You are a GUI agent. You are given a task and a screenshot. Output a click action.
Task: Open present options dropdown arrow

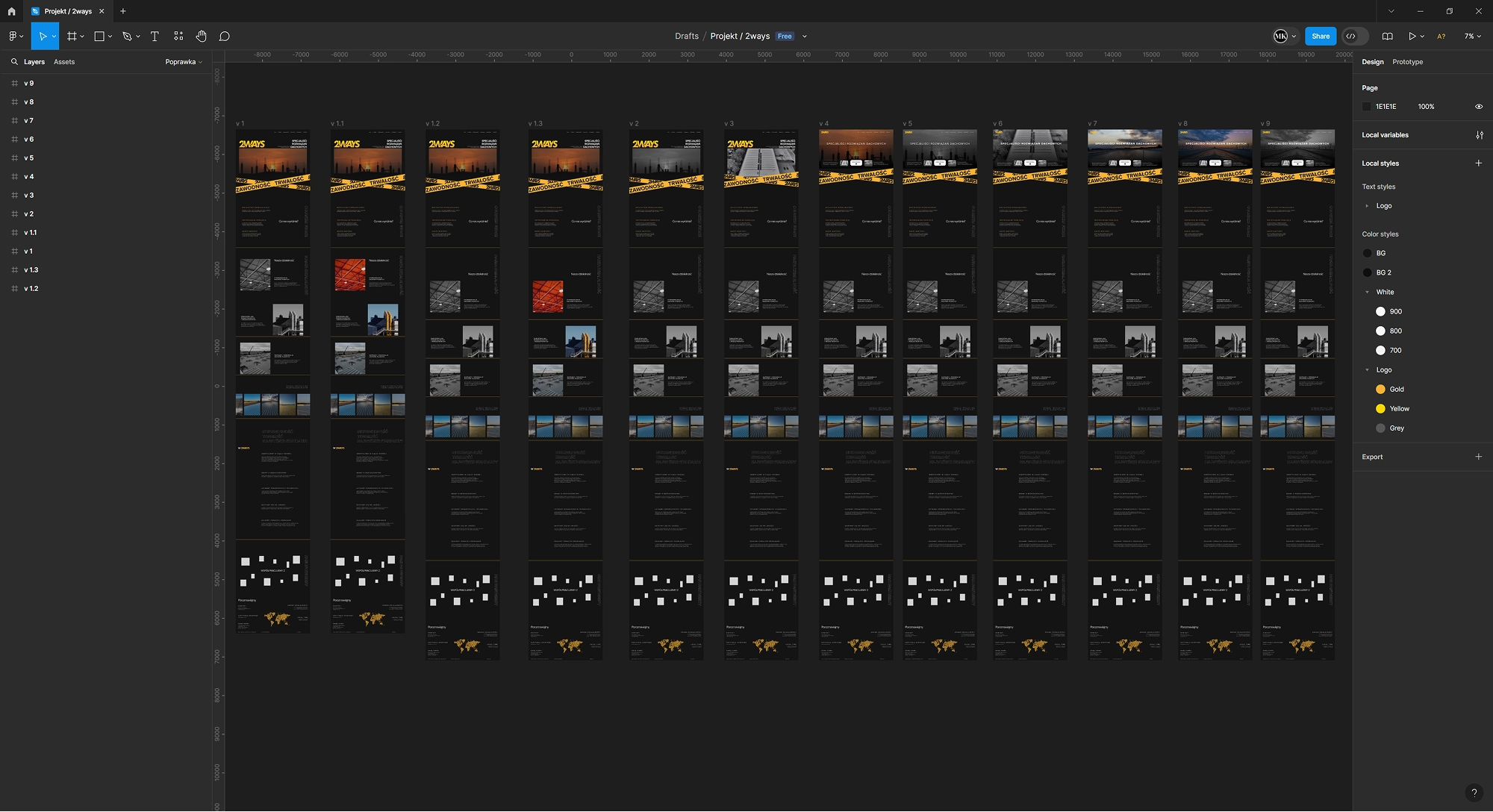coord(1422,36)
